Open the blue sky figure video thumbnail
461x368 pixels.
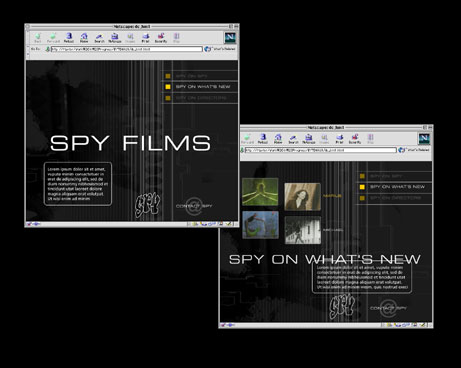[260, 225]
